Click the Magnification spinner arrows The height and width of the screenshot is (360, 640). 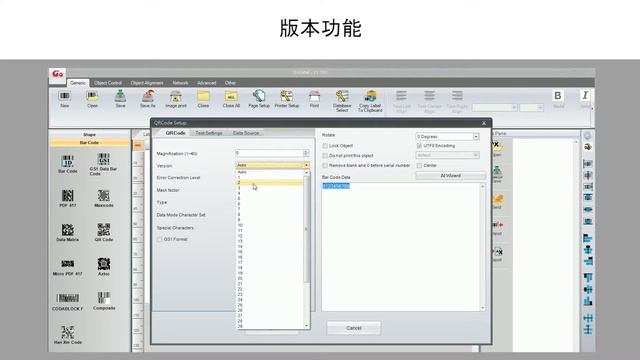click(306, 153)
